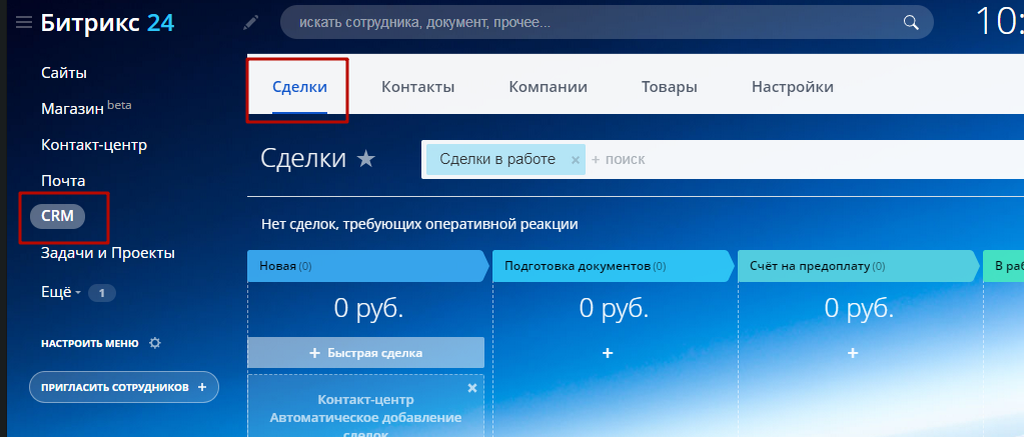1024x437 pixels.
Task: Remove the 'Сделки в работе' filter chip
Action: [x=575, y=160]
